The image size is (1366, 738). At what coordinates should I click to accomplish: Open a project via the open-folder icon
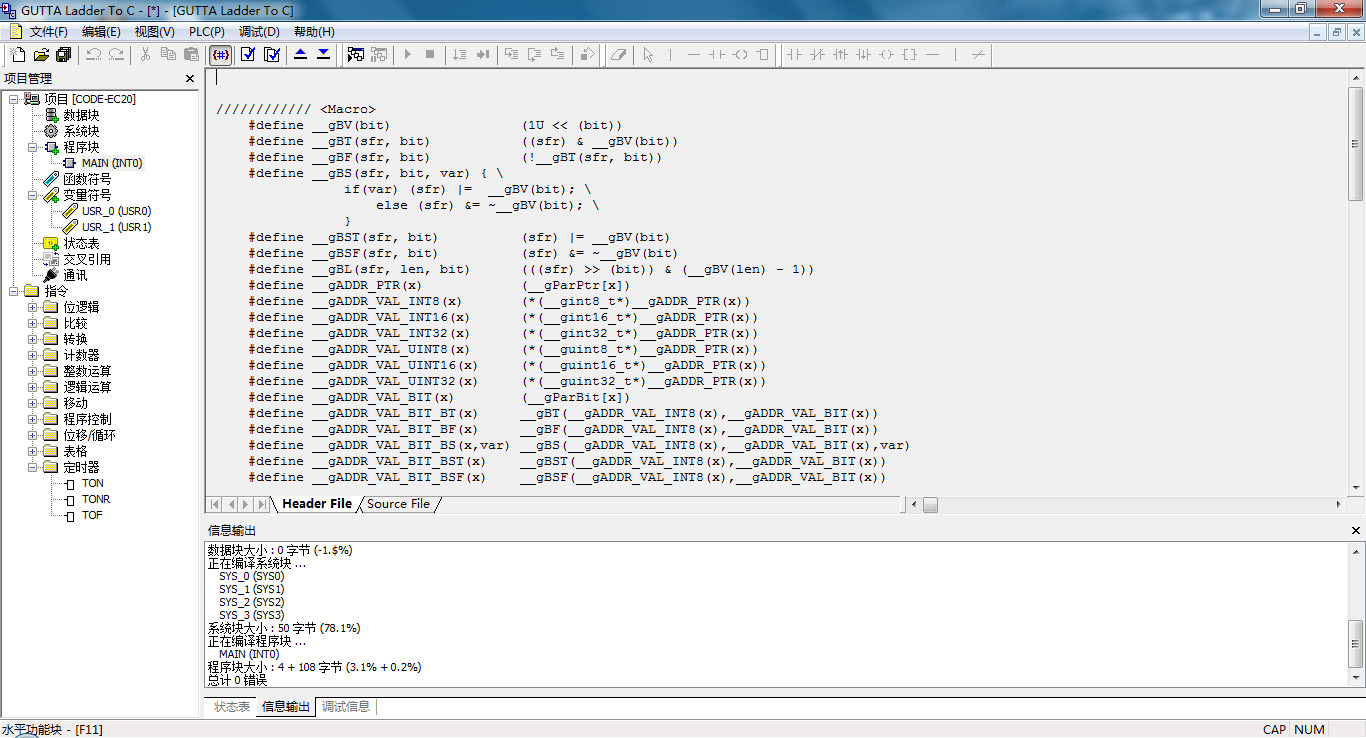tap(41, 54)
